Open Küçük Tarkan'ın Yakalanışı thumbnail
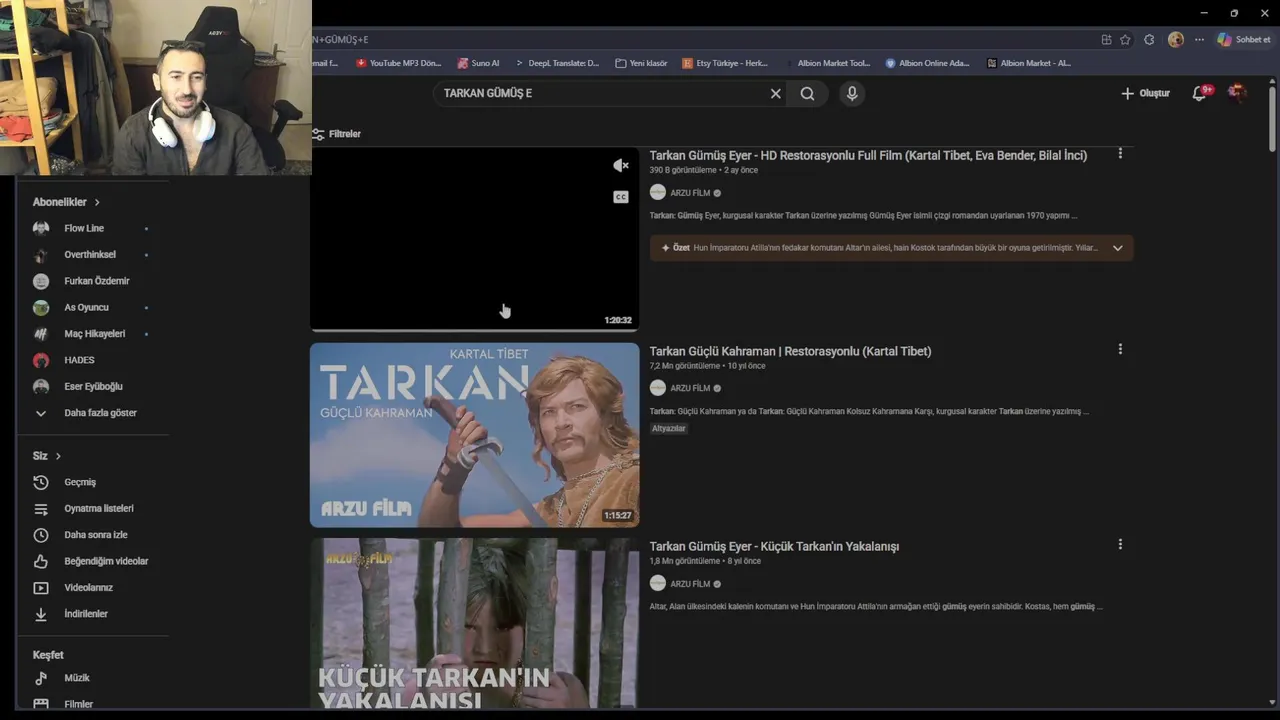This screenshot has height=720, width=1280. [x=474, y=624]
